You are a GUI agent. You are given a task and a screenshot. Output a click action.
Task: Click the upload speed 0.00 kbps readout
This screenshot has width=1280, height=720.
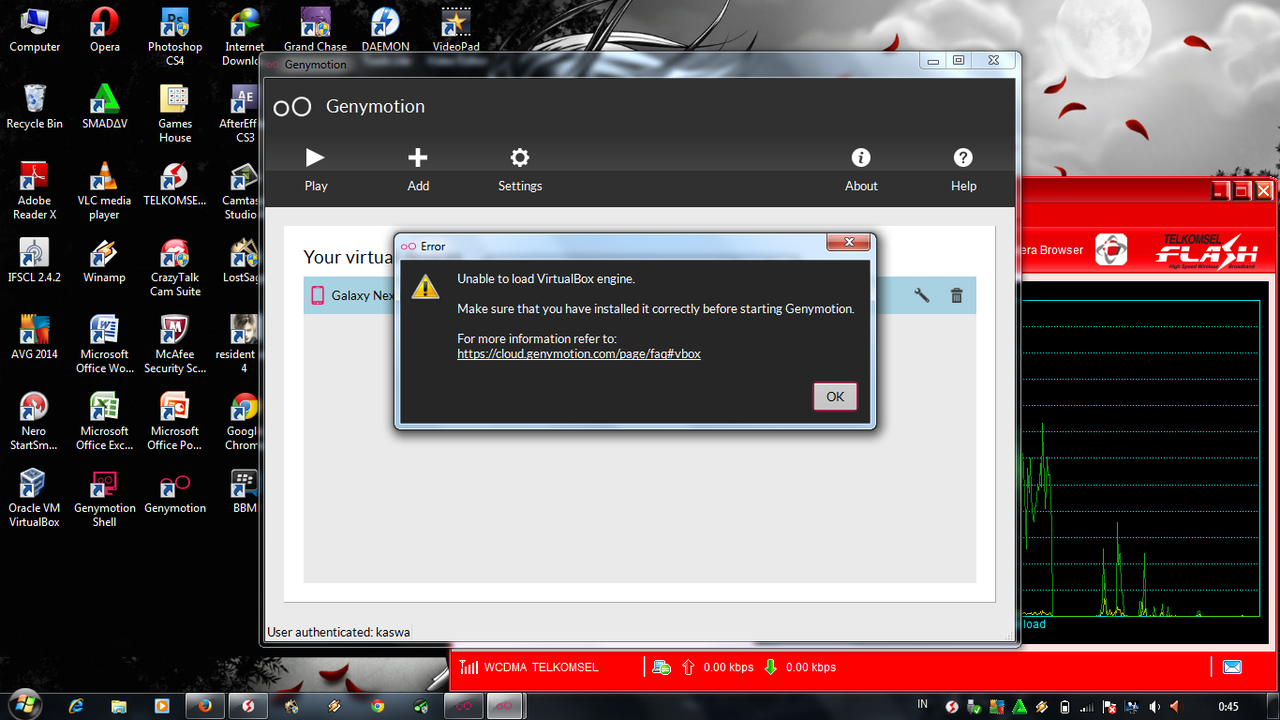pyautogui.click(x=728, y=667)
